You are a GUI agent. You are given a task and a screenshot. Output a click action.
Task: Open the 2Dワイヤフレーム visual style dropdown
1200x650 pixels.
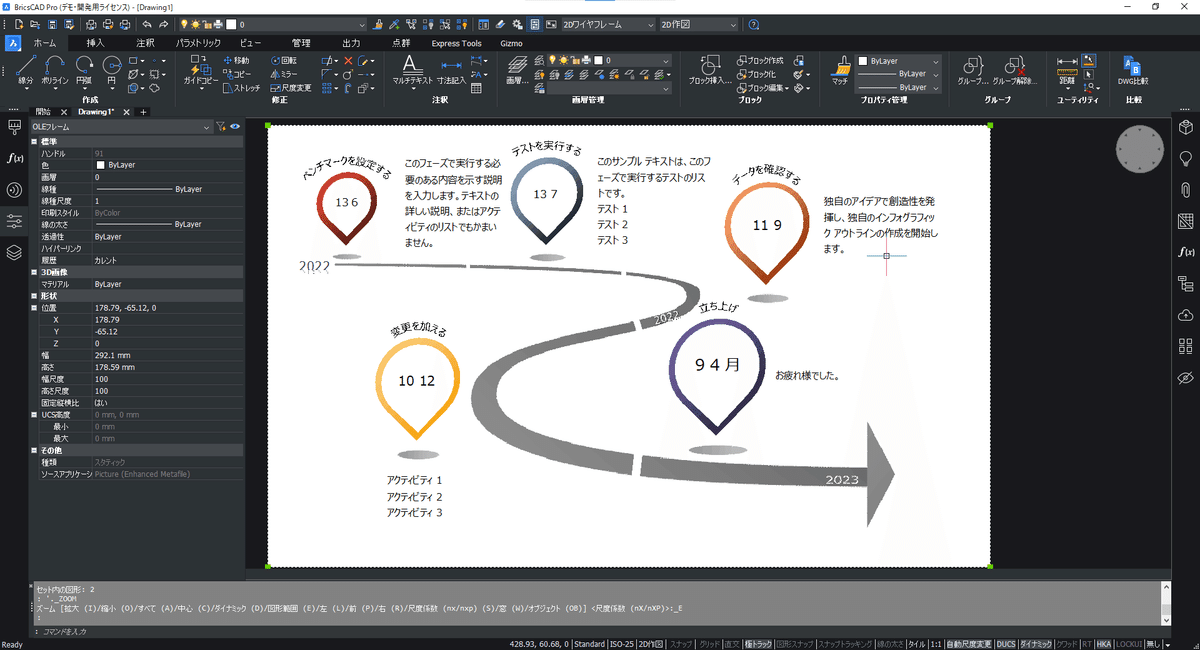[606, 23]
